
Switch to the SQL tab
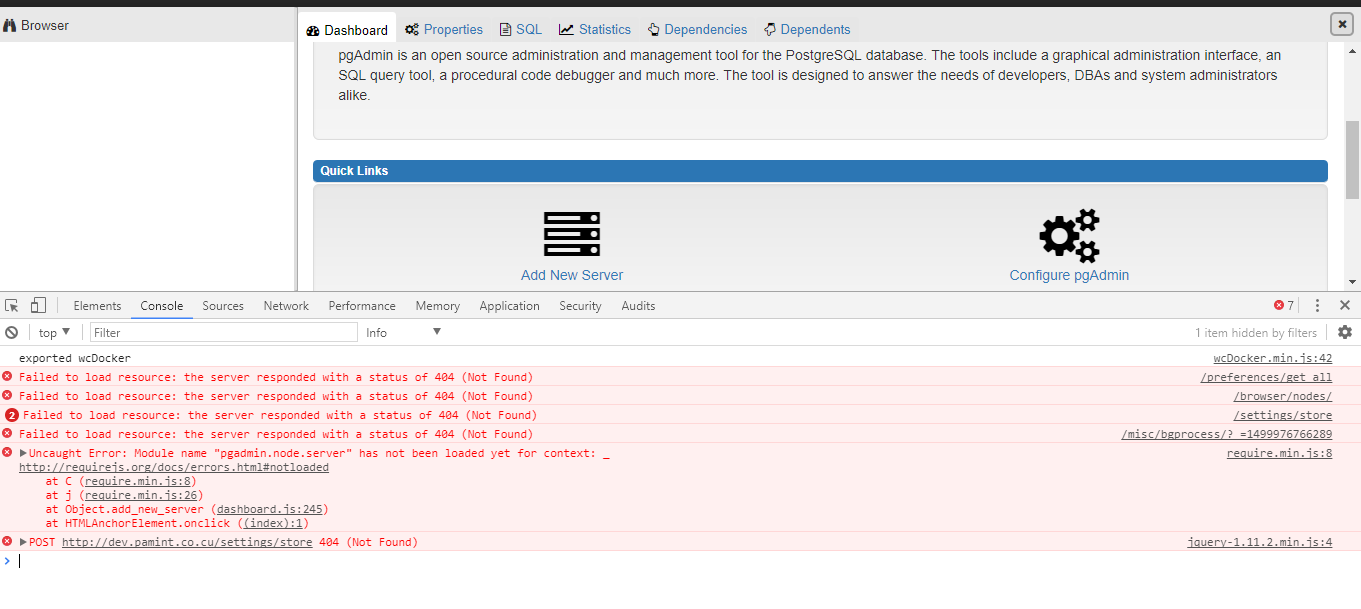click(521, 30)
